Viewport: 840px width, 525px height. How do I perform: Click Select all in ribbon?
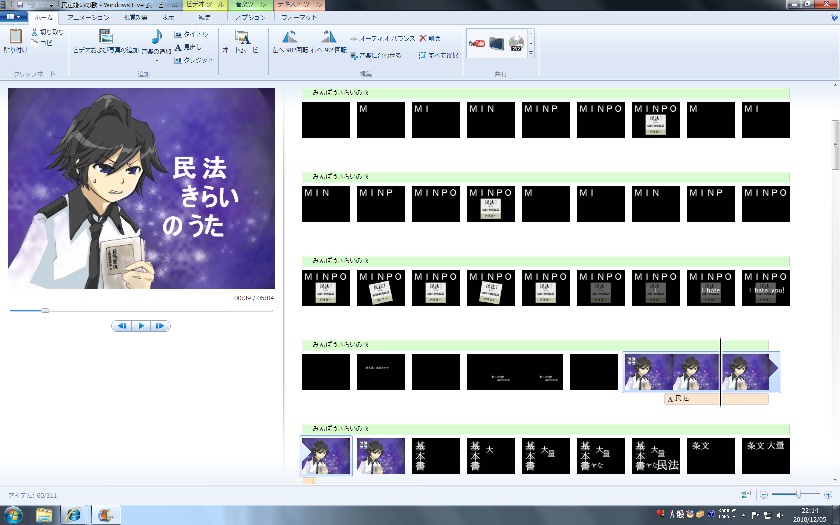pyautogui.click(x=438, y=55)
